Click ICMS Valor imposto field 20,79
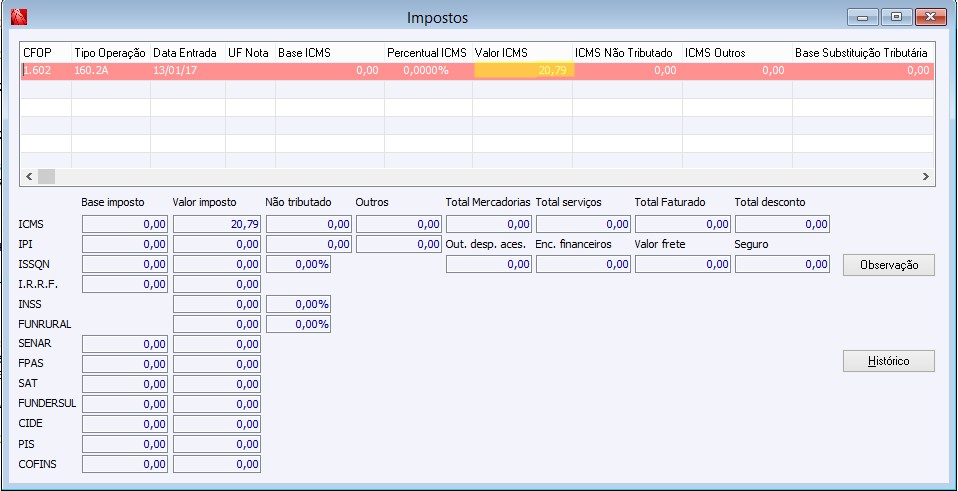The image size is (958, 491). pyautogui.click(x=217, y=225)
